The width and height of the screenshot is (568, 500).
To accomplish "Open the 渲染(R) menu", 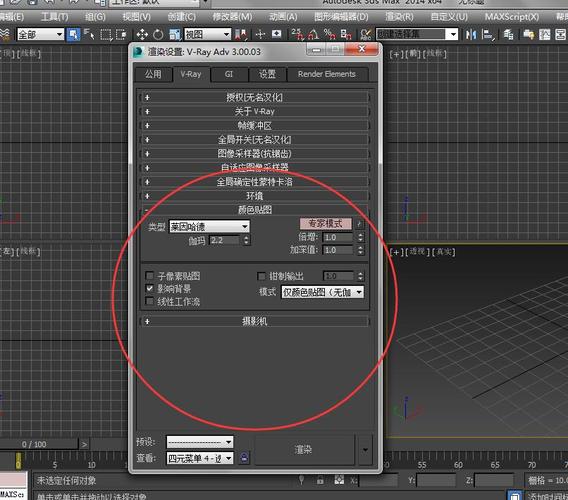I will click(x=399, y=17).
